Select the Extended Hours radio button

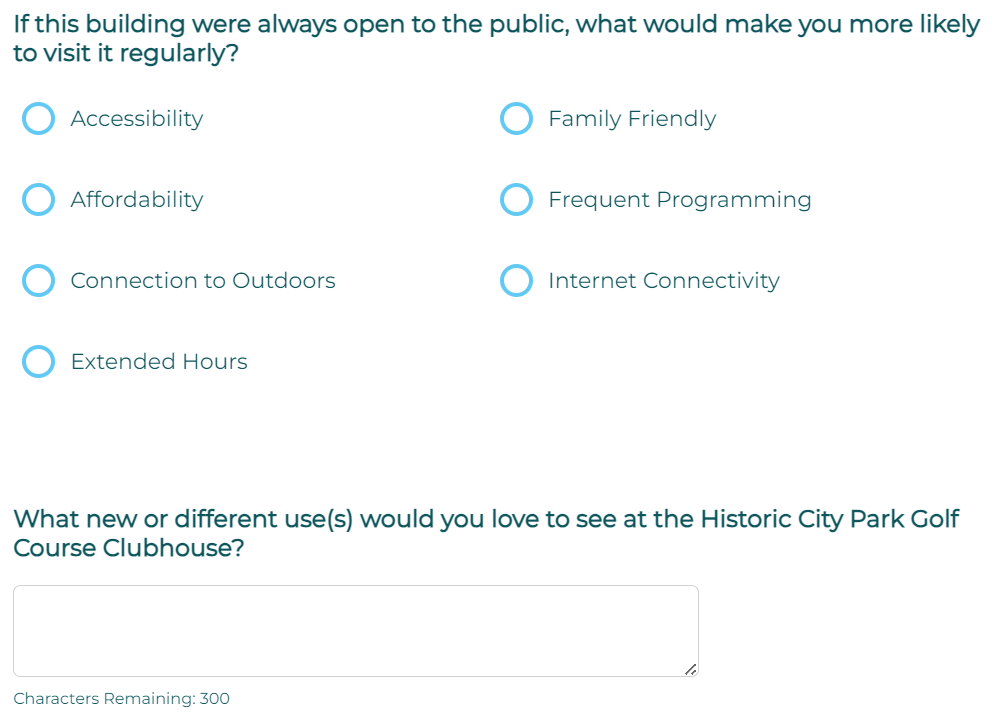[x=38, y=362]
